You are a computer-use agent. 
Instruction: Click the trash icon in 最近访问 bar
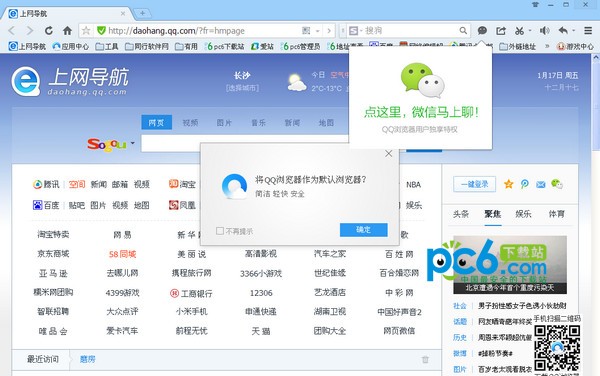[425, 359]
